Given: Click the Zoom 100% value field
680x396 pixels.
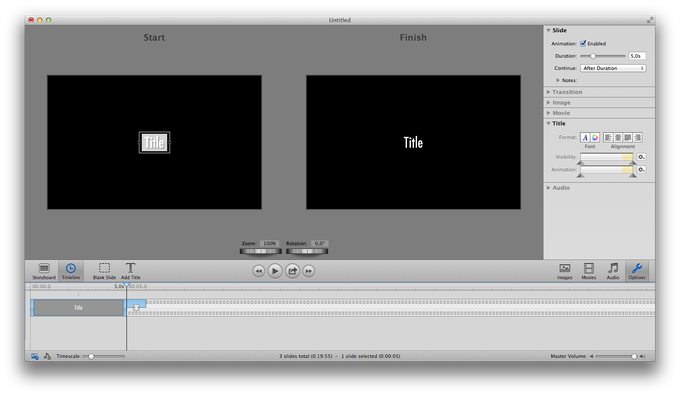Looking at the screenshot, I should (270, 243).
